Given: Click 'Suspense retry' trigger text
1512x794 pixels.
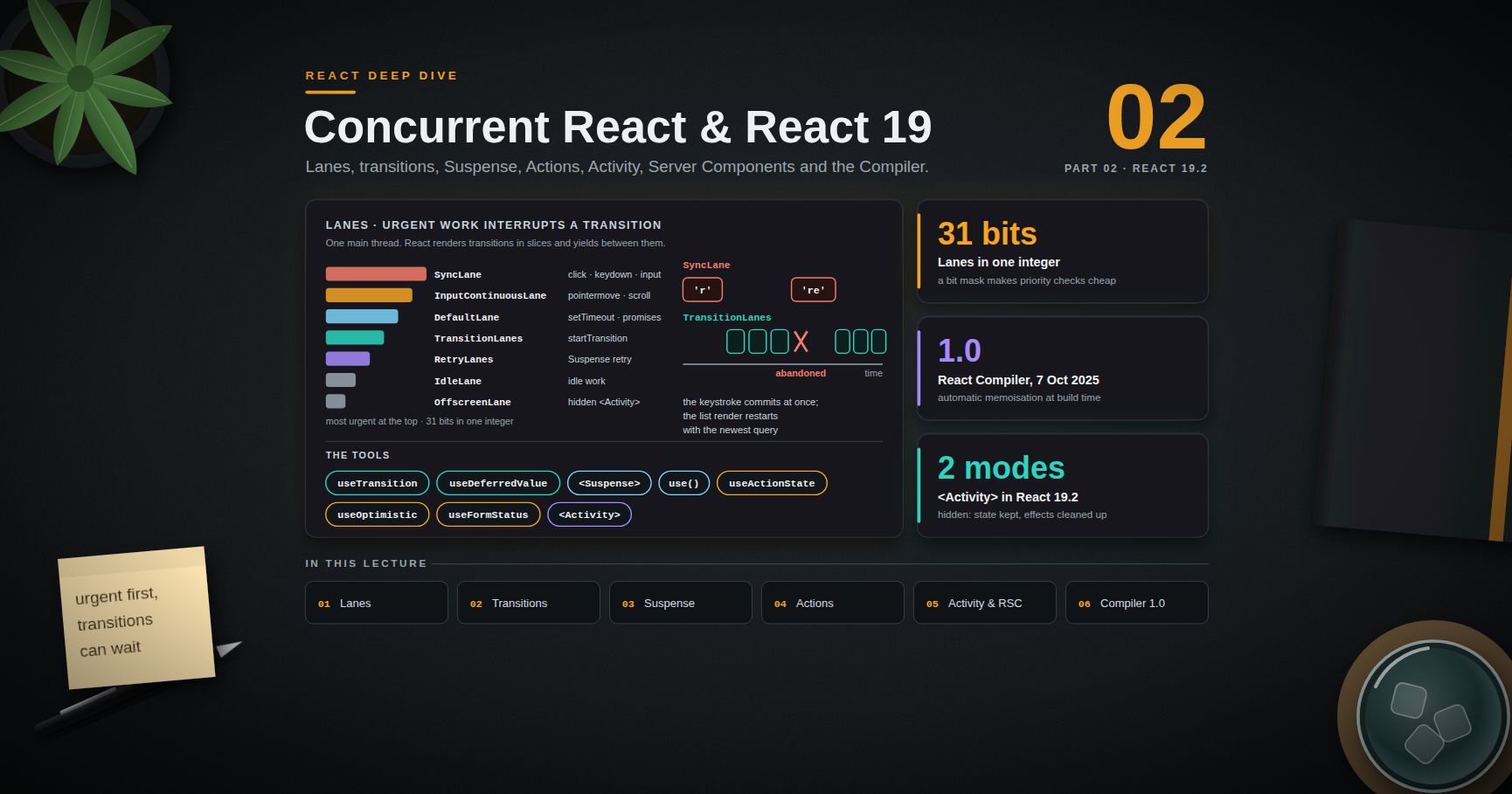Looking at the screenshot, I should pyautogui.click(x=600, y=359).
